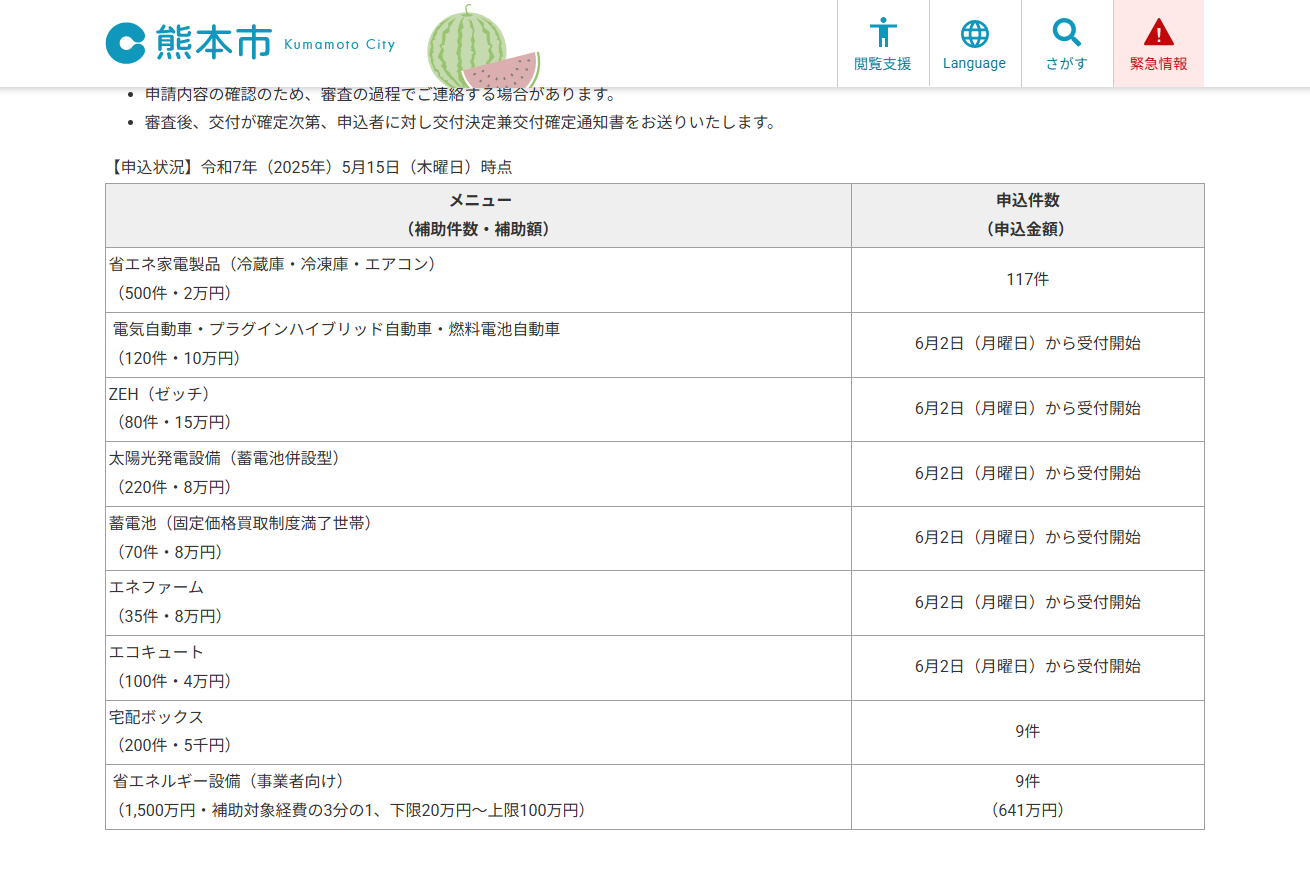Click 6月2日 reception start cell in 蓄電池 row

pyautogui.click(x=1028, y=538)
